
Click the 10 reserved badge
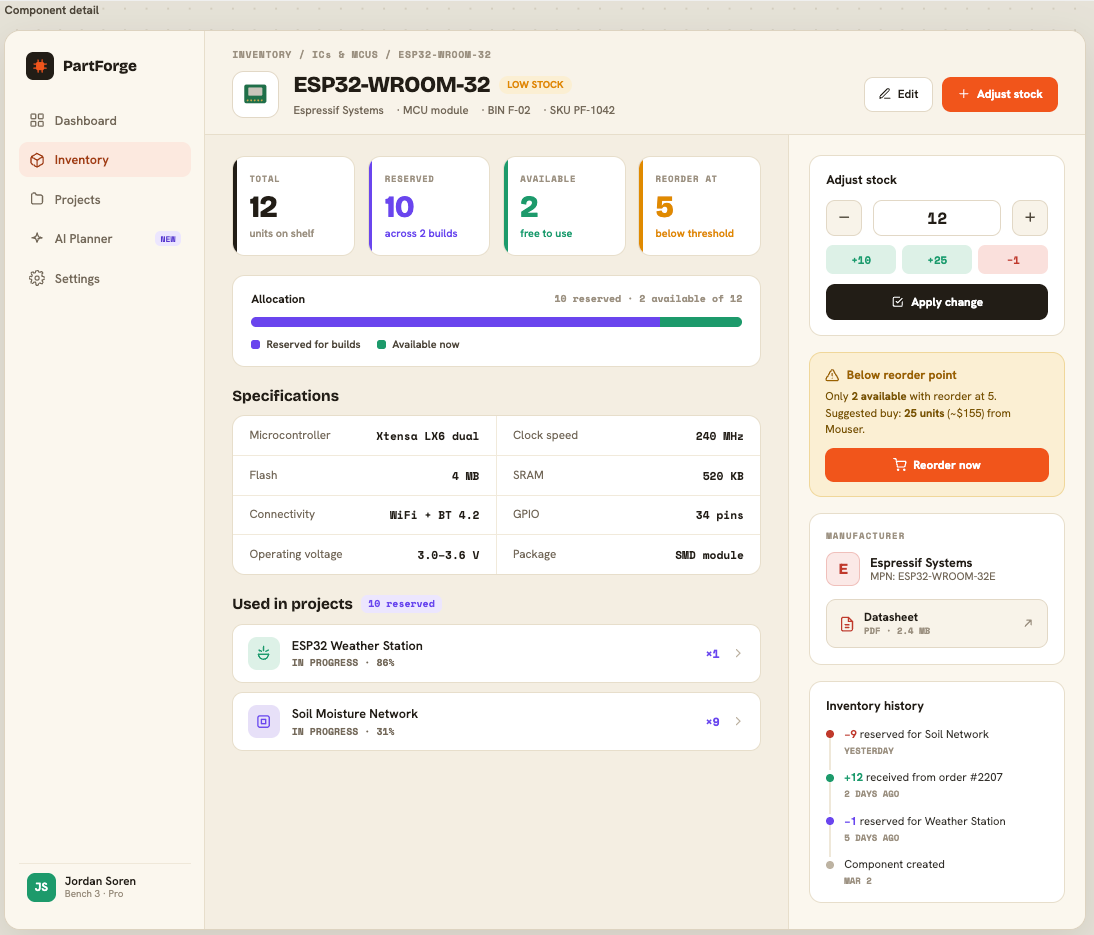tap(401, 604)
